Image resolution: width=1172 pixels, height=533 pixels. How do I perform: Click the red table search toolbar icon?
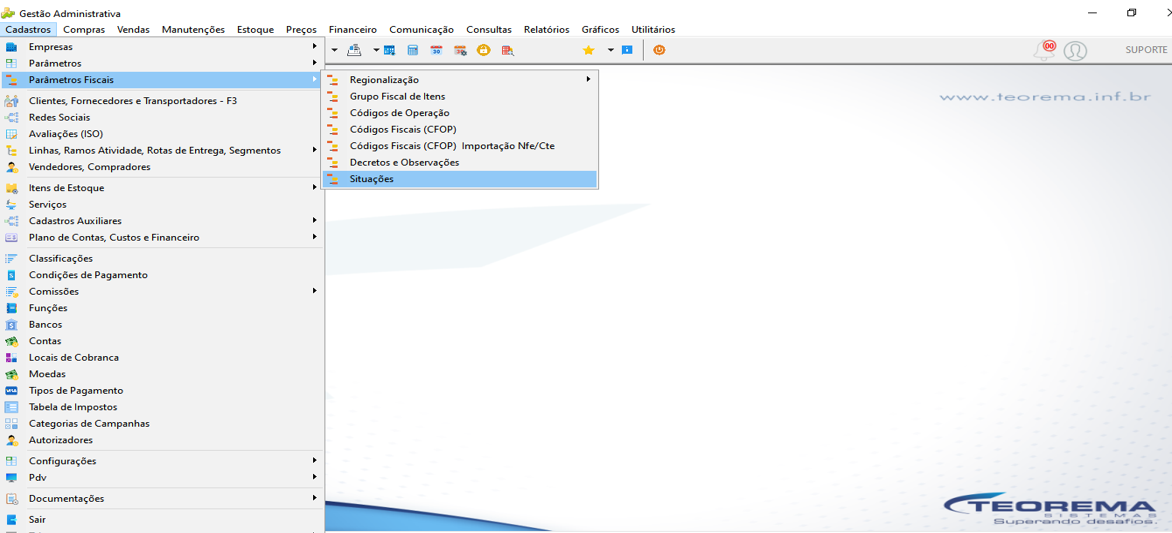tap(508, 50)
